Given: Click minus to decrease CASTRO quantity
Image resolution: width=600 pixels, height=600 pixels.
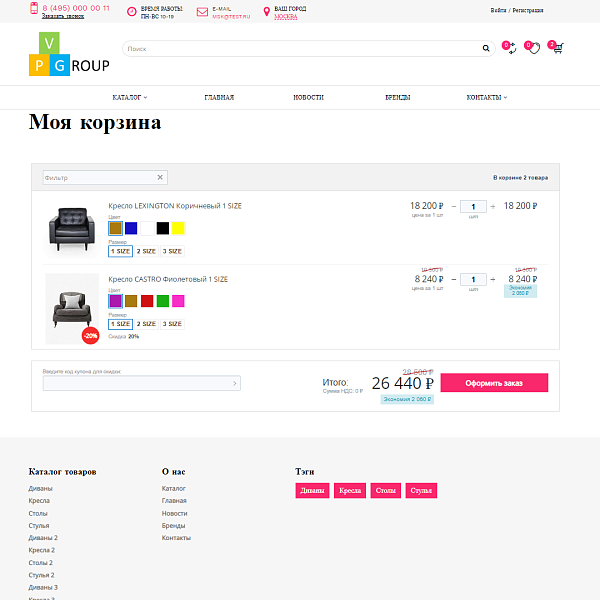Looking at the screenshot, I should [x=453, y=280].
